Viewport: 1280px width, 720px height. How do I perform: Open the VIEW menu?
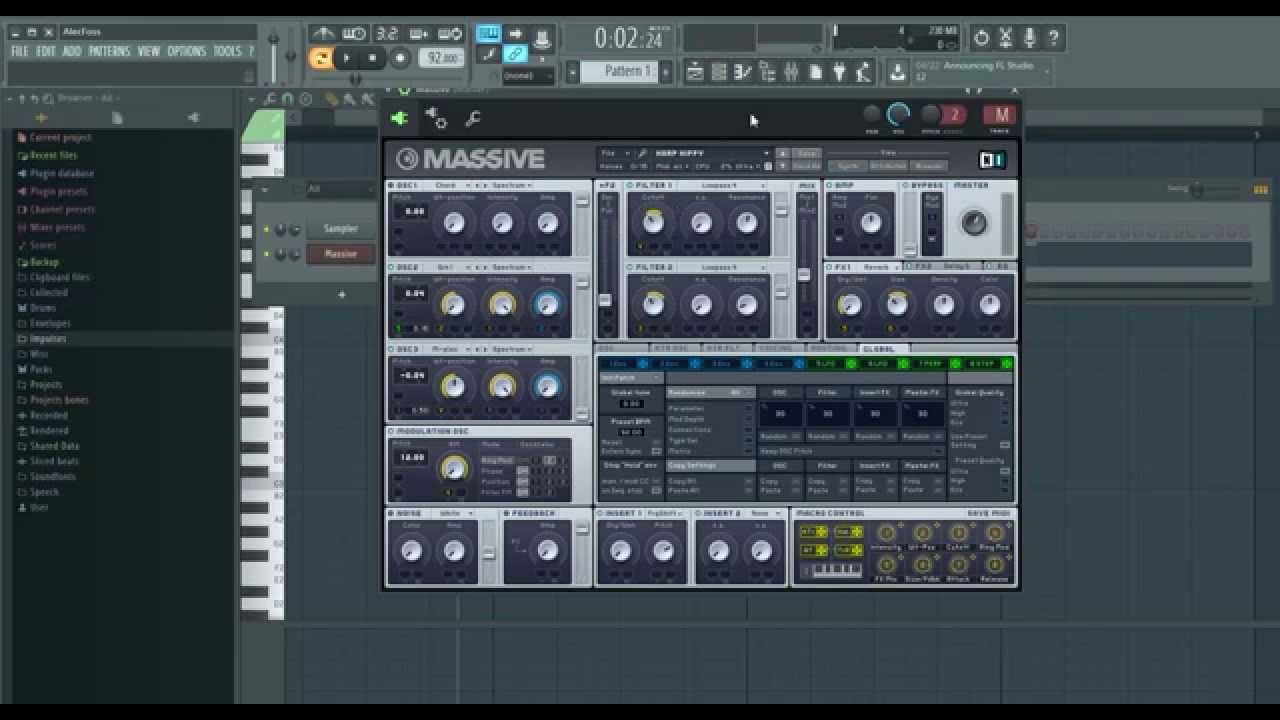click(148, 51)
